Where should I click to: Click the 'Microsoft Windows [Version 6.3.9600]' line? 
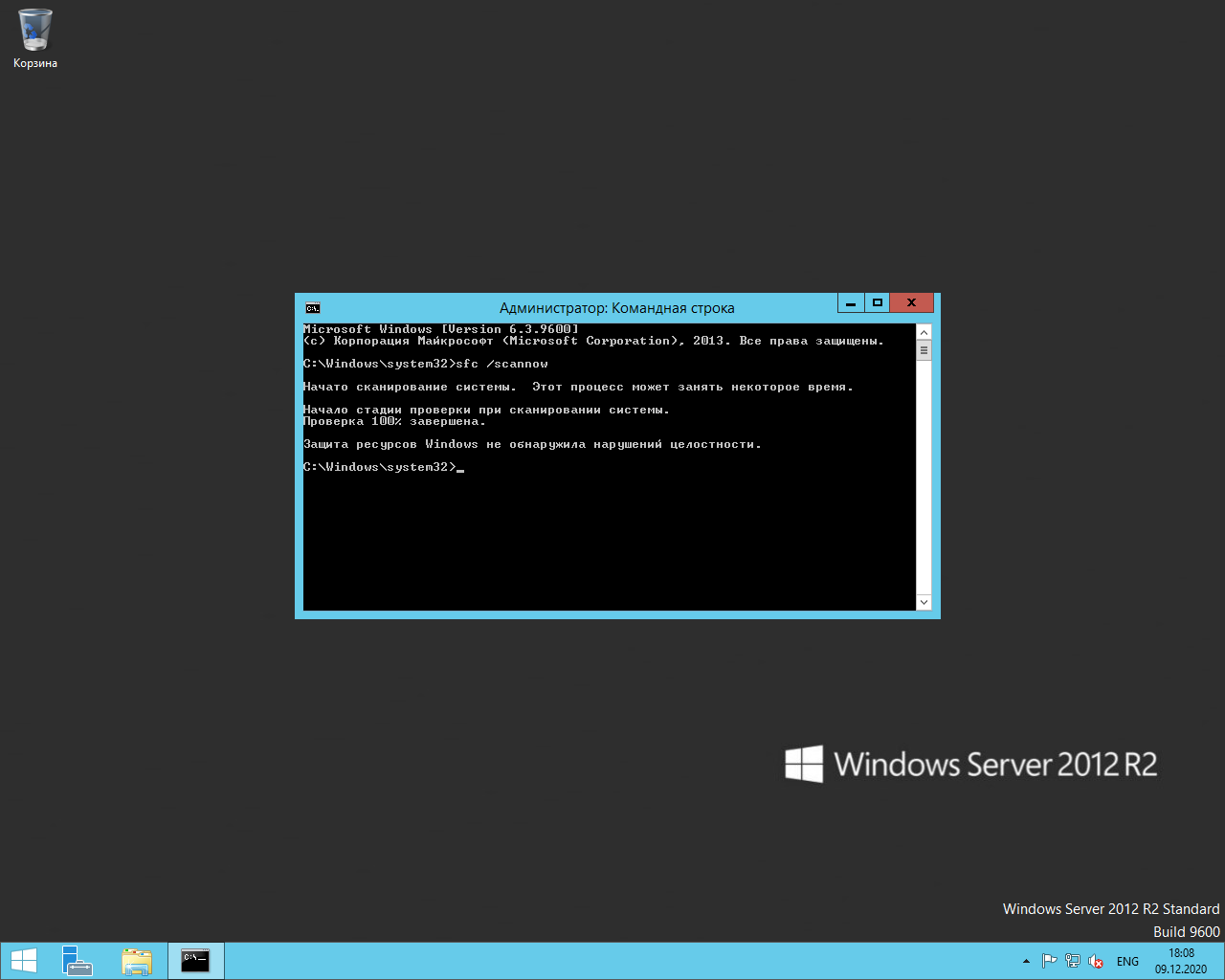(441, 329)
